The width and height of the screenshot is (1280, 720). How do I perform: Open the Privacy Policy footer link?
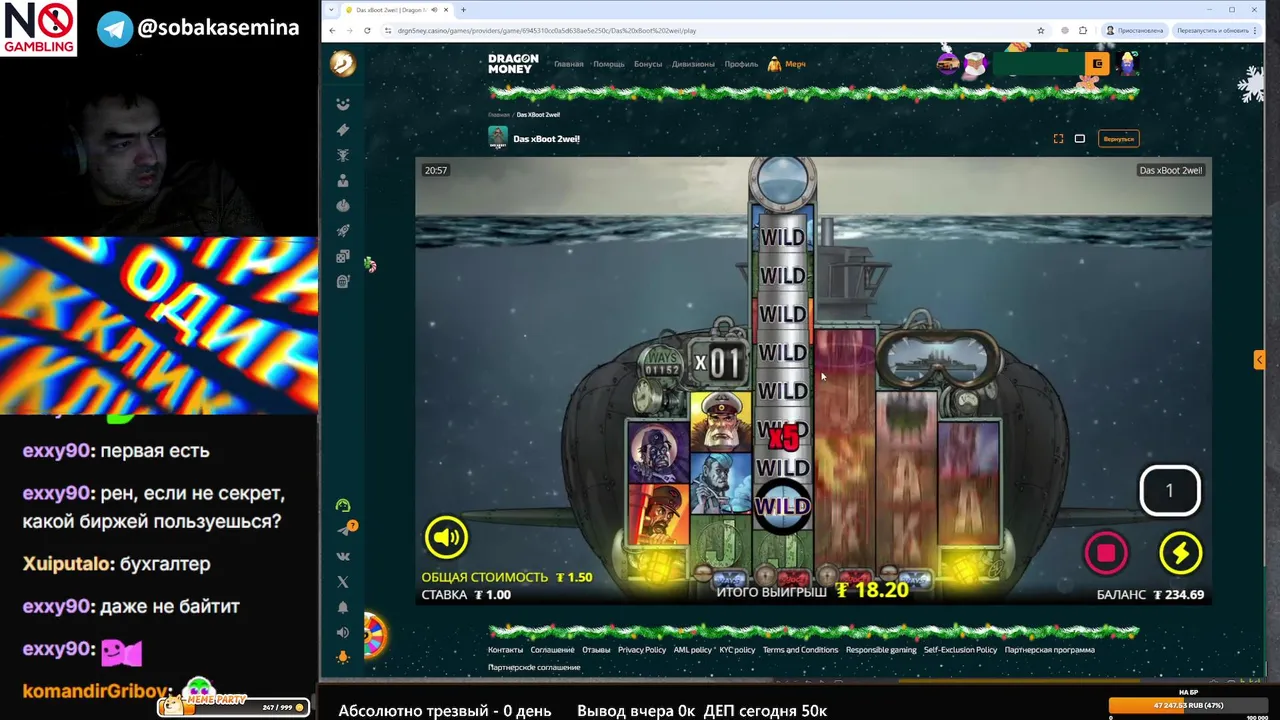point(642,650)
